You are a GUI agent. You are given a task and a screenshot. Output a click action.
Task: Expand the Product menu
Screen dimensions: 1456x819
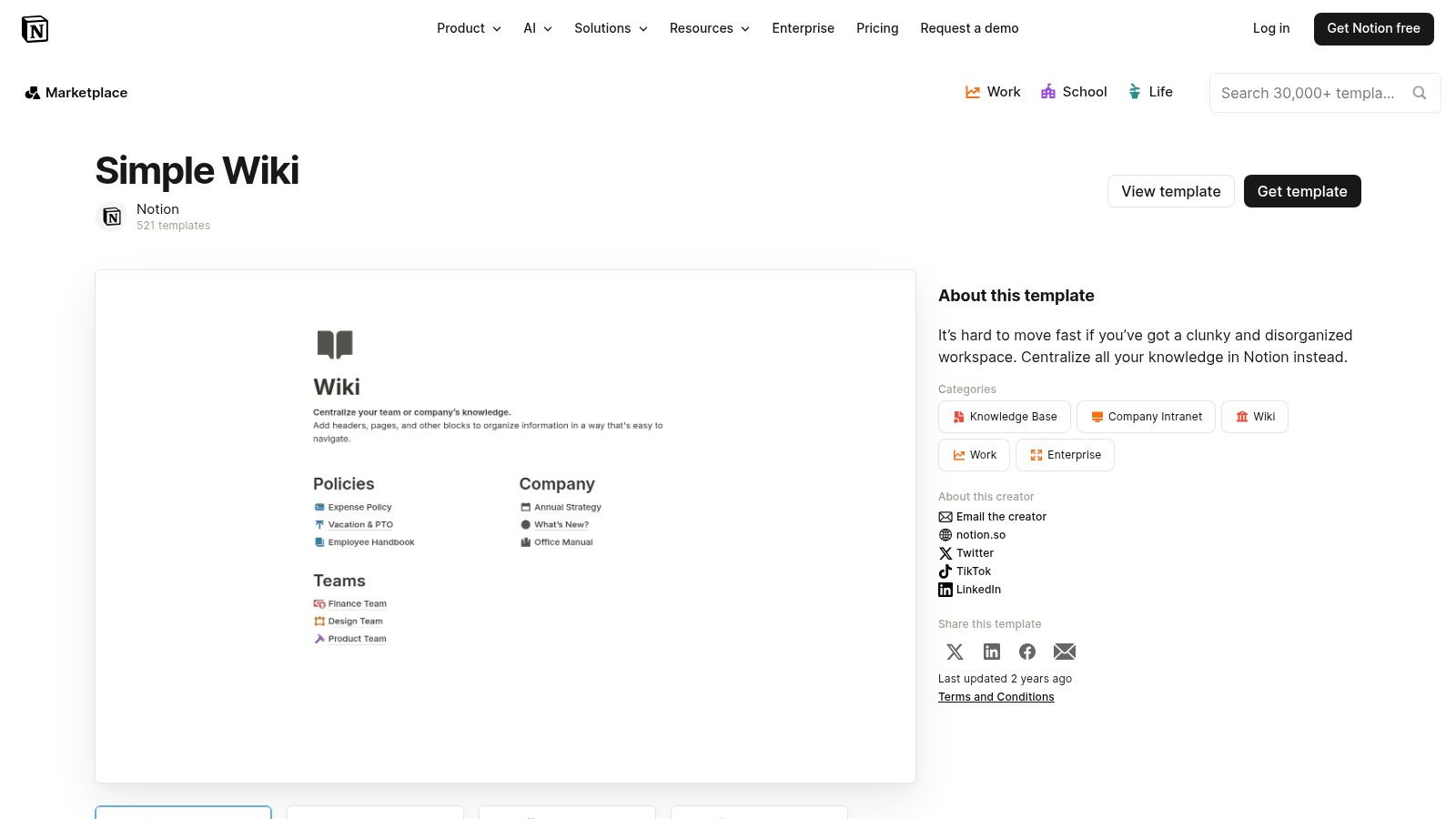469,28
